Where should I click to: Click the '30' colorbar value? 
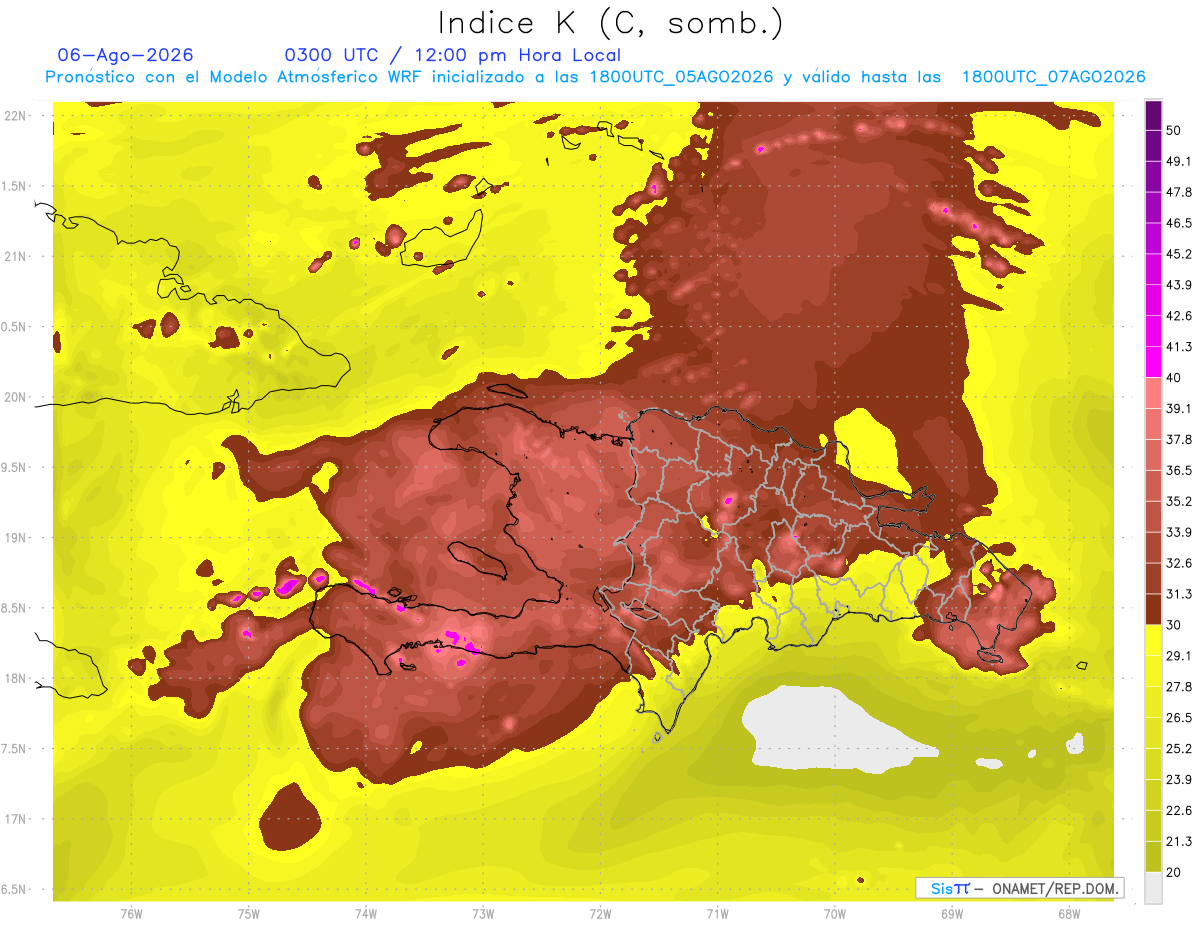[x=1175, y=625]
